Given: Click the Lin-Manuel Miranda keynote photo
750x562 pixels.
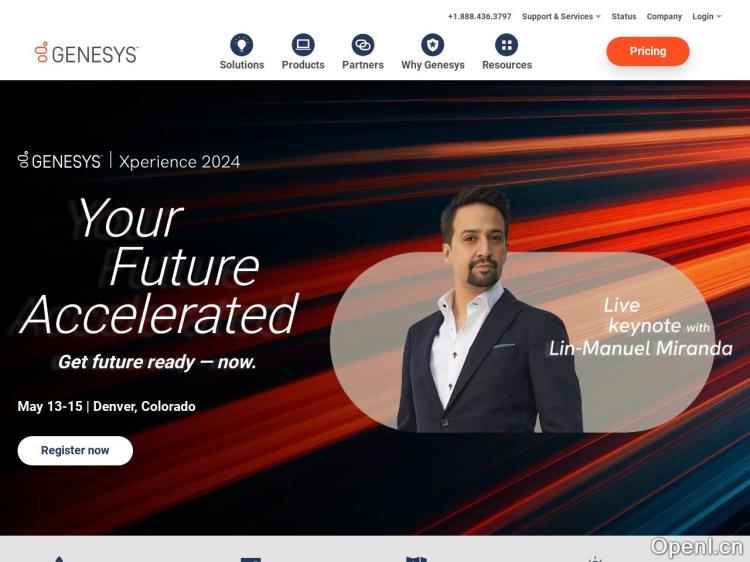Looking at the screenshot, I should click(488, 311).
